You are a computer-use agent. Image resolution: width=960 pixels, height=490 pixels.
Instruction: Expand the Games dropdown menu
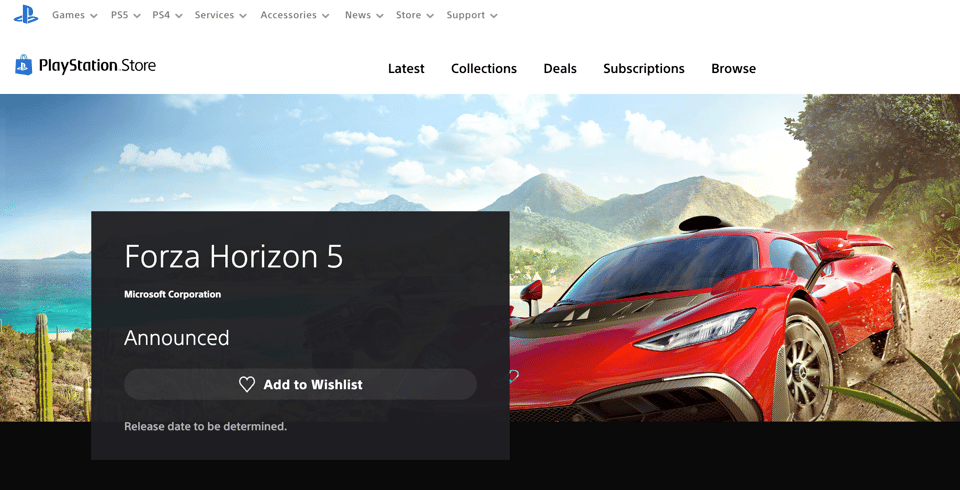(x=75, y=15)
